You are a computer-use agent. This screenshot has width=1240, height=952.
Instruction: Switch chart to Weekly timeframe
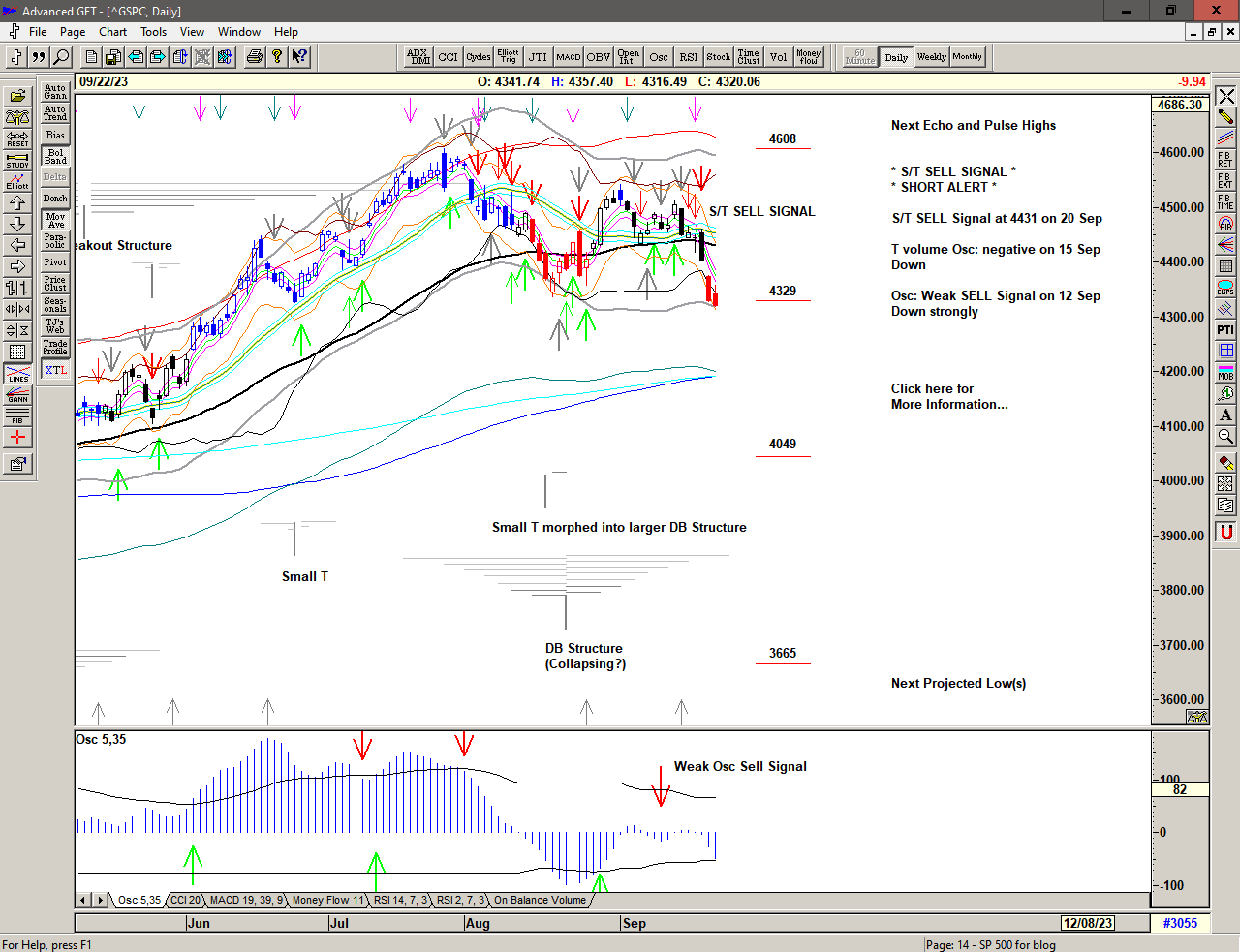click(931, 57)
